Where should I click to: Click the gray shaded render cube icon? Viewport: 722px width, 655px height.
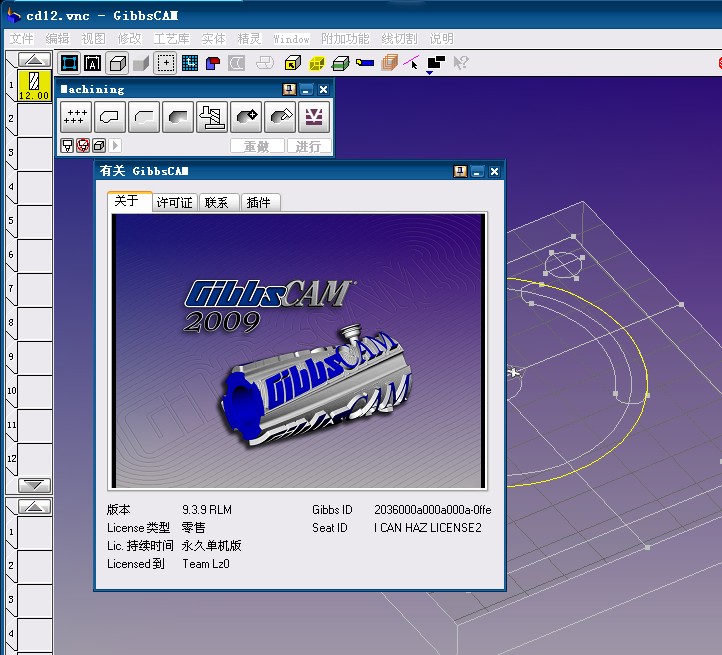click(x=141, y=63)
